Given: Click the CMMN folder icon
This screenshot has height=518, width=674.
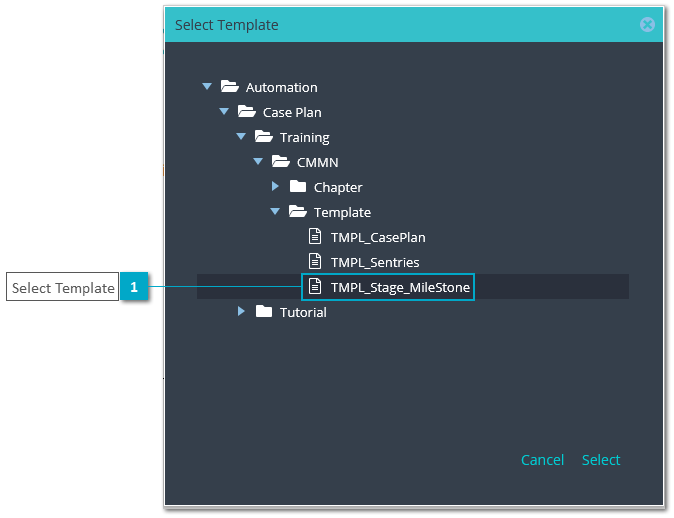Looking at the screenshot, I should coord(281,161).
